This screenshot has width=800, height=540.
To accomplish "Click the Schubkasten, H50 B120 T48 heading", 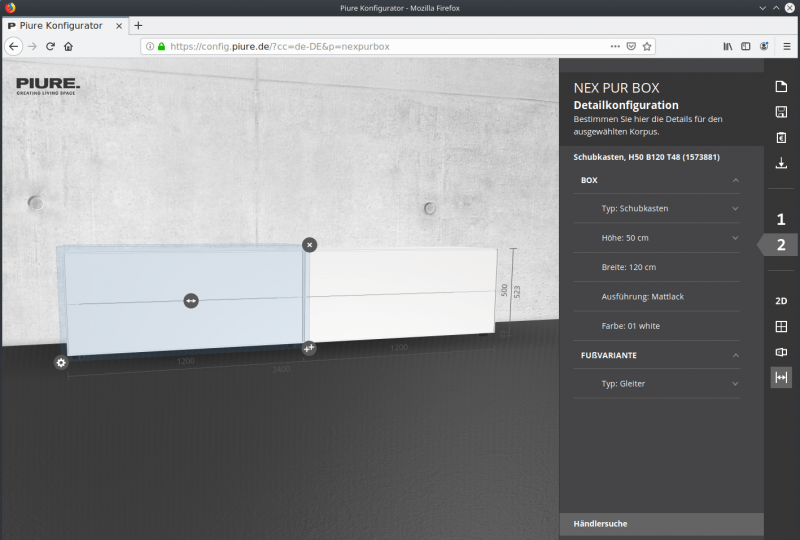I will point(646,157).
